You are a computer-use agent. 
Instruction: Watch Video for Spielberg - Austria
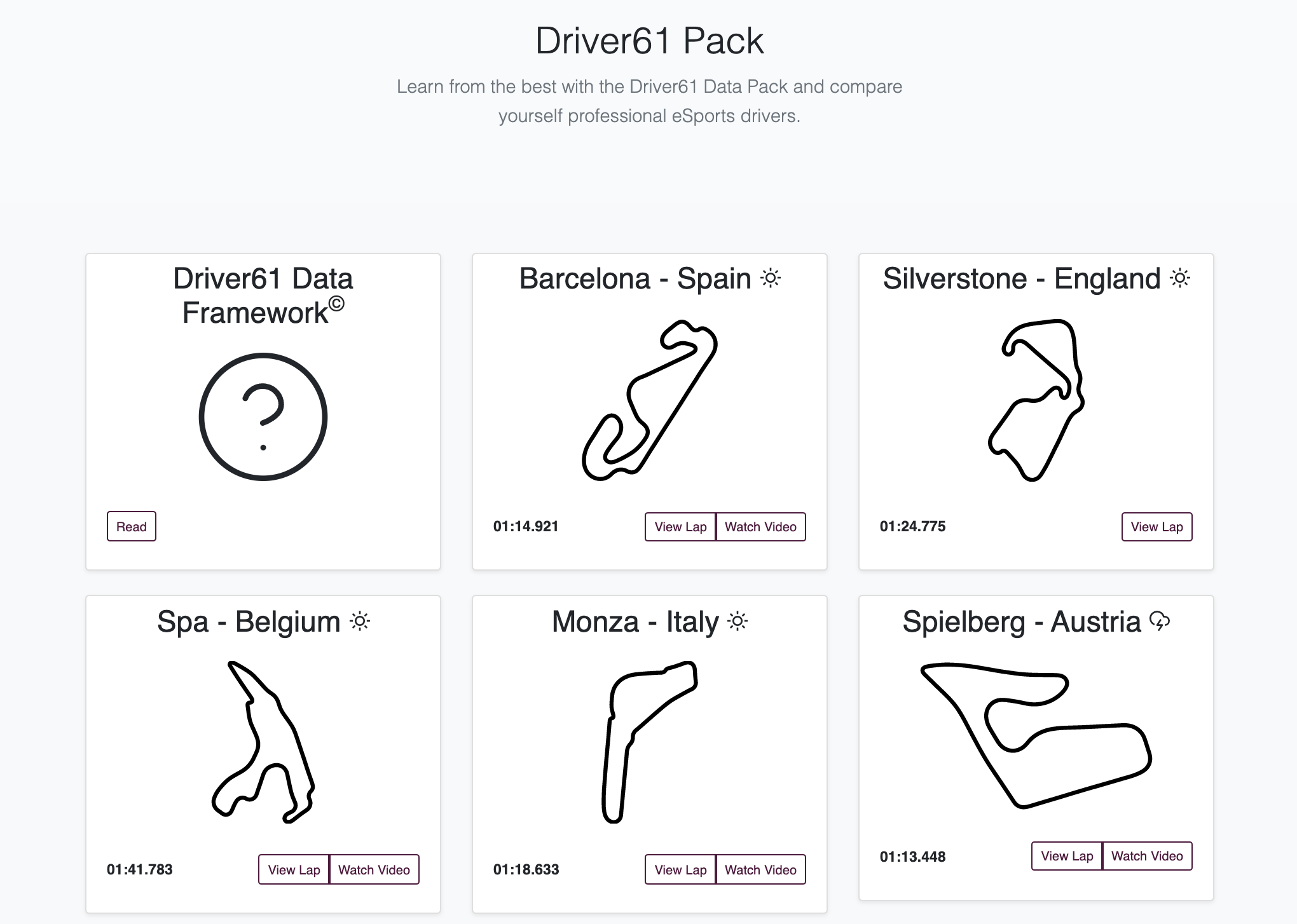click(1147, 856)
